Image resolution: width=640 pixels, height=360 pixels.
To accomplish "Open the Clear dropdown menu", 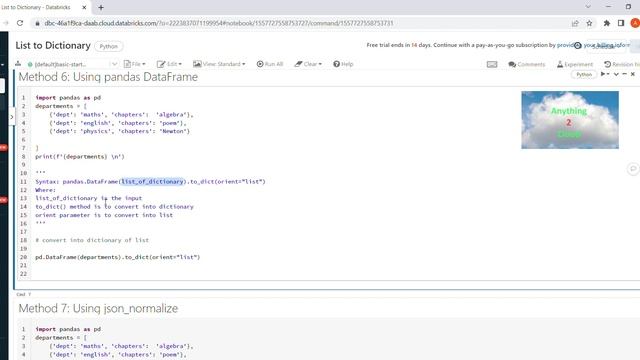I will [x=308, y=64].
